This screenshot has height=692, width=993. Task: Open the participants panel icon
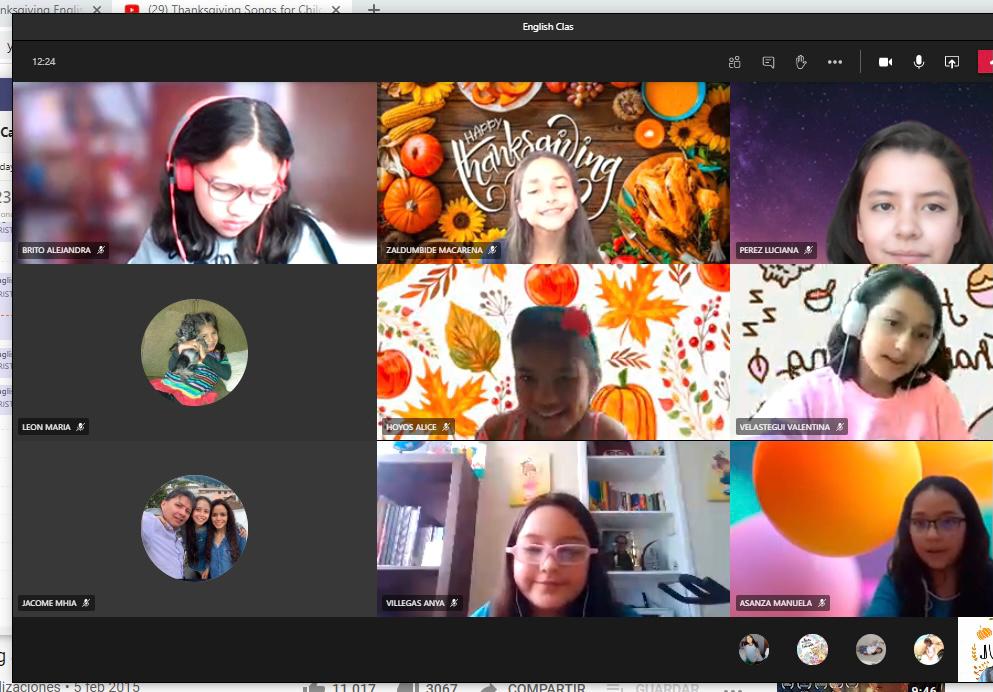tap(735, 62)
